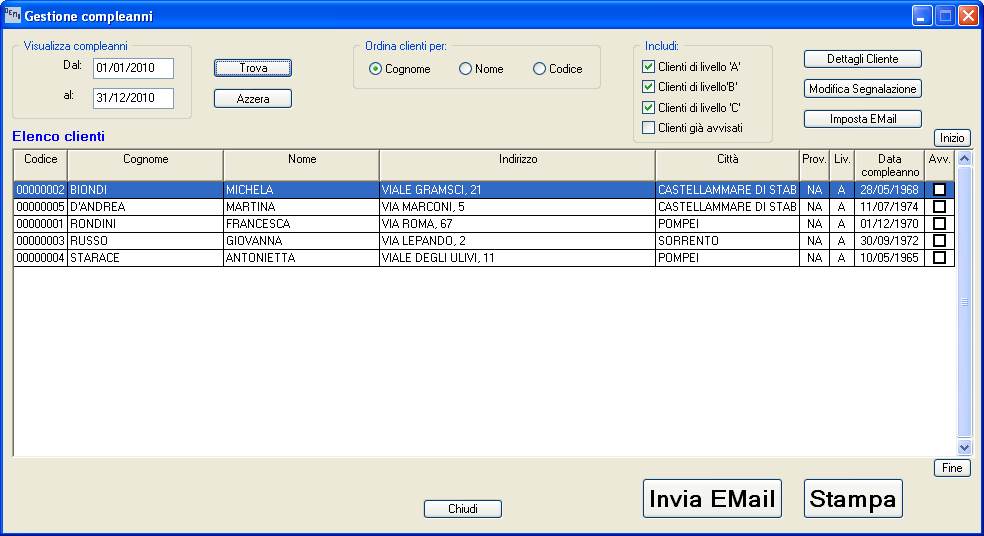Print the list with Stampa
Image resolution: width=984 pixels, height=536 pixels.
click(853, 498)
